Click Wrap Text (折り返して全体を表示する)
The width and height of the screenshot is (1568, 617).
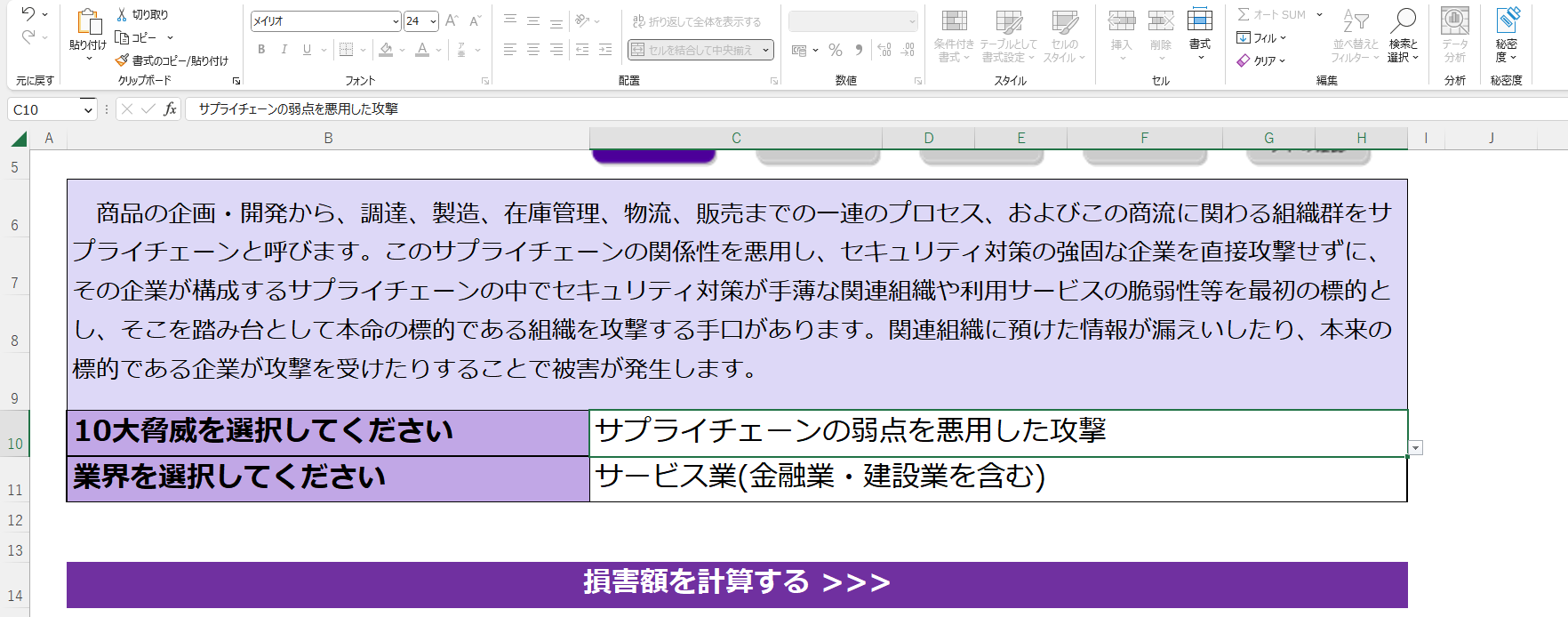(x=697, y=21)
